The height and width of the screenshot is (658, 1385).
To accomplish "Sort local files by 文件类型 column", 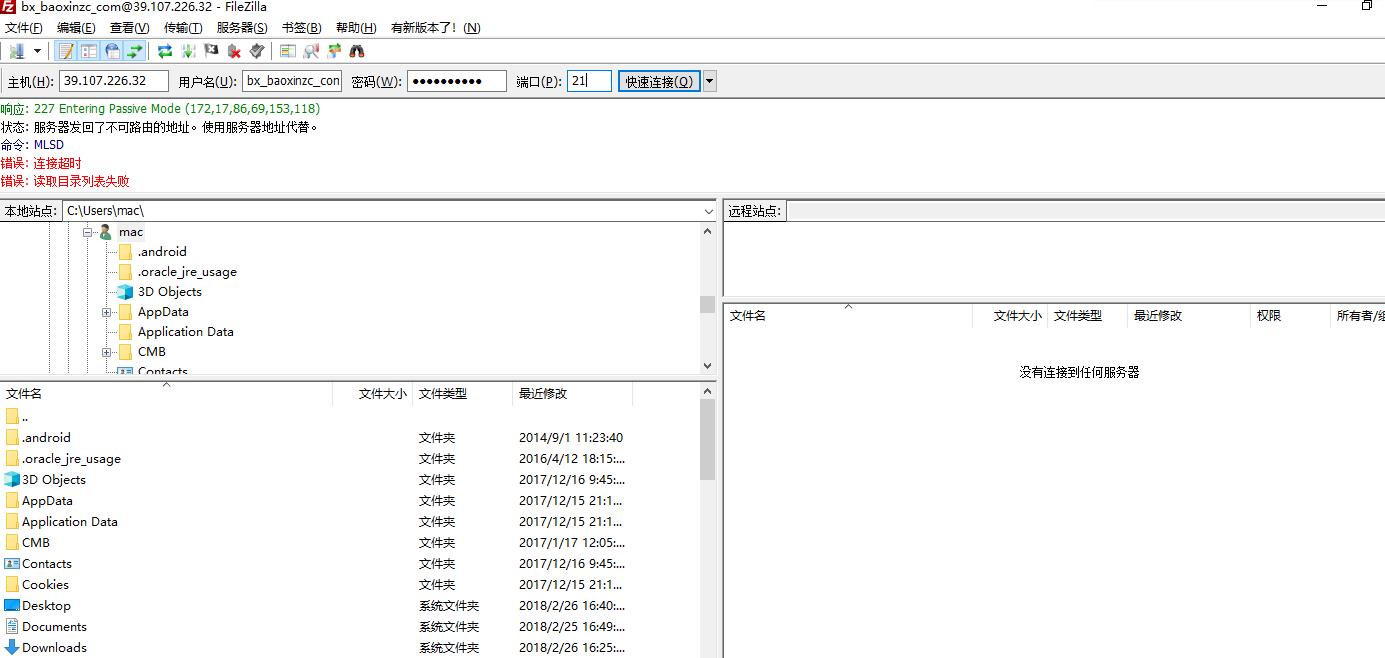I will [463, 394].
